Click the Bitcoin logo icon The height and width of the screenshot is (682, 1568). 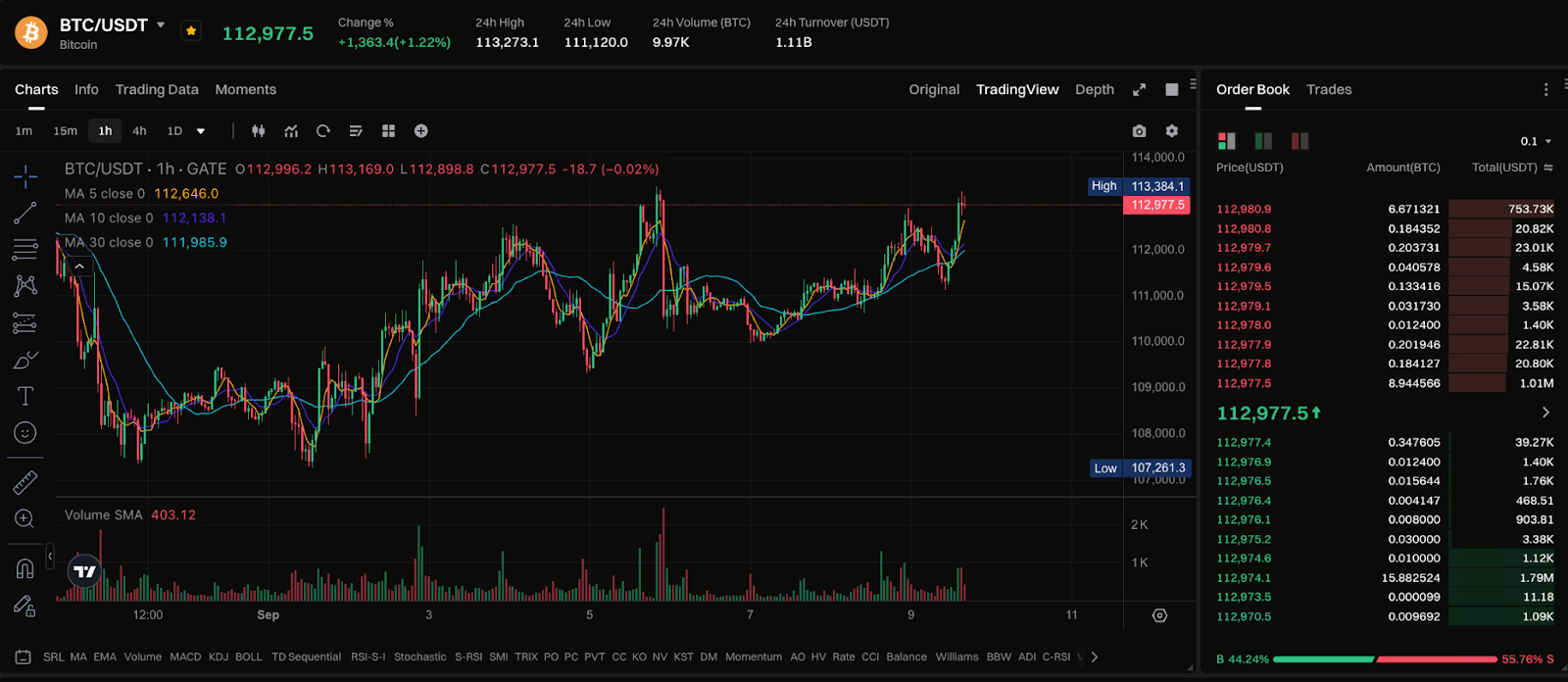(x=30, y=32)
